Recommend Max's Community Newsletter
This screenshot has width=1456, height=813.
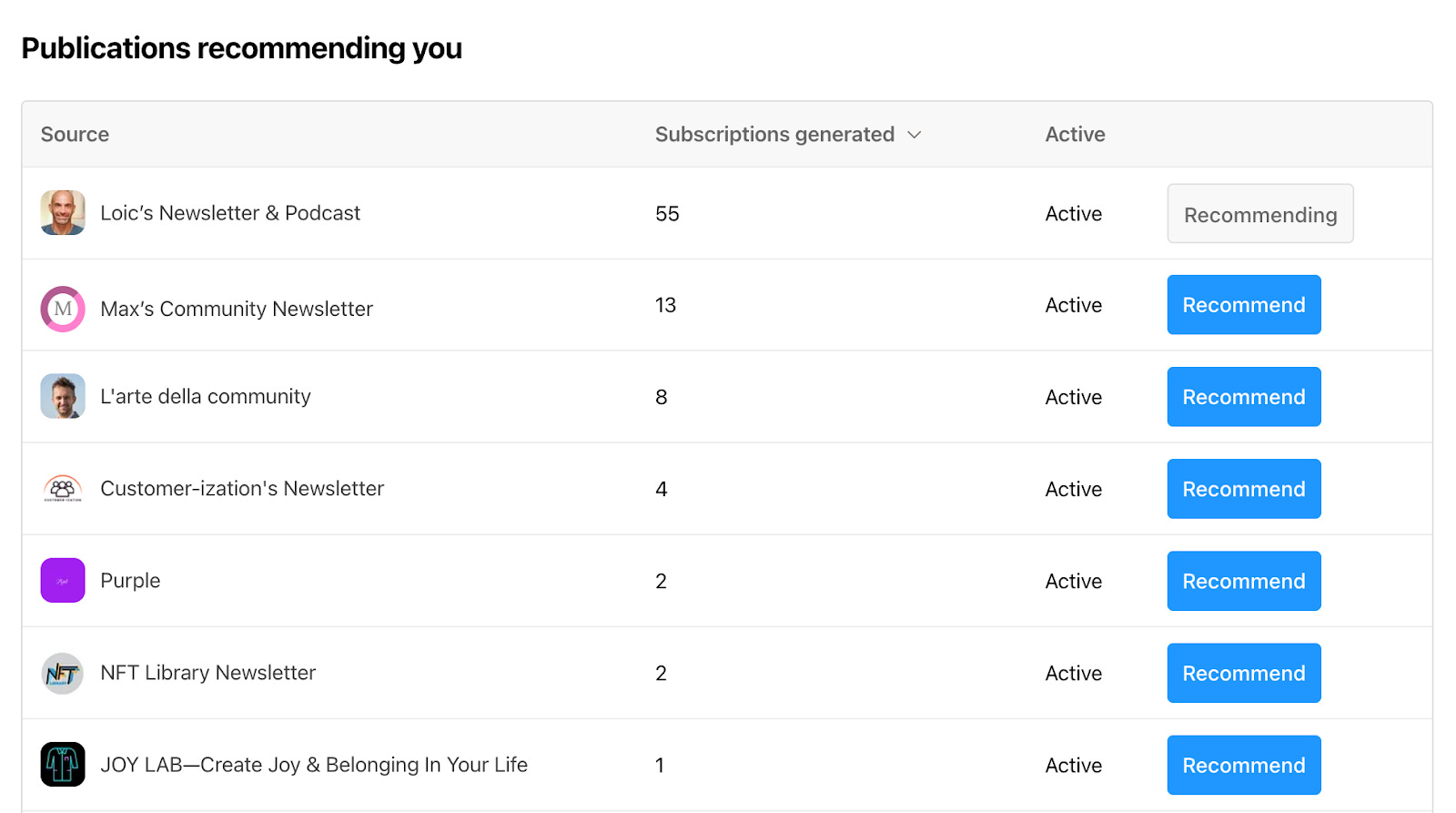(x=1244, y=305)
